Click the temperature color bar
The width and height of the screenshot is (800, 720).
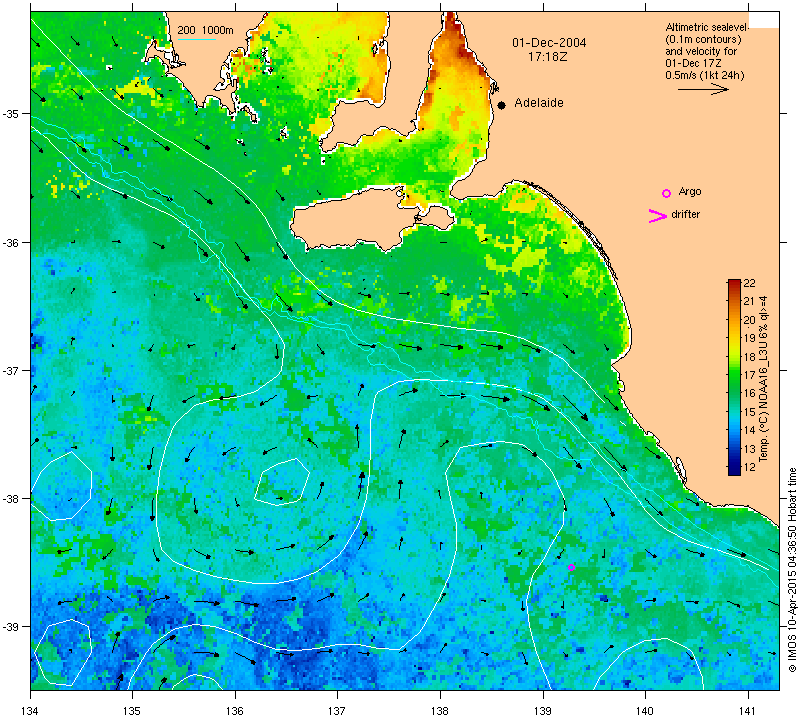click(734, 377)
